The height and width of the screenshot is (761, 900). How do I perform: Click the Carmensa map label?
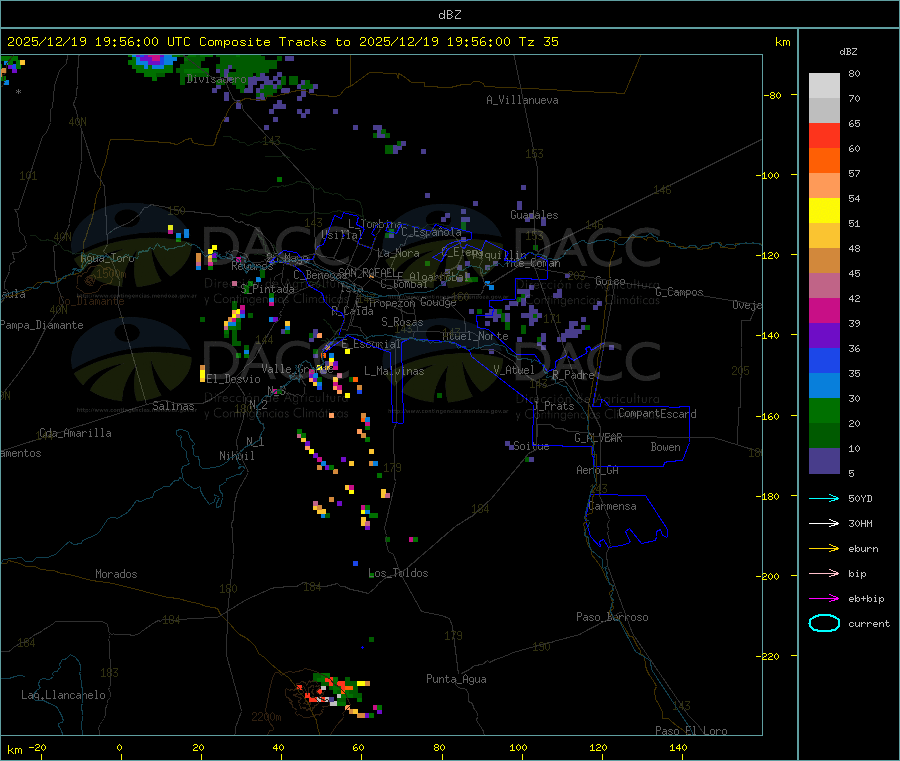coord(612,506)
